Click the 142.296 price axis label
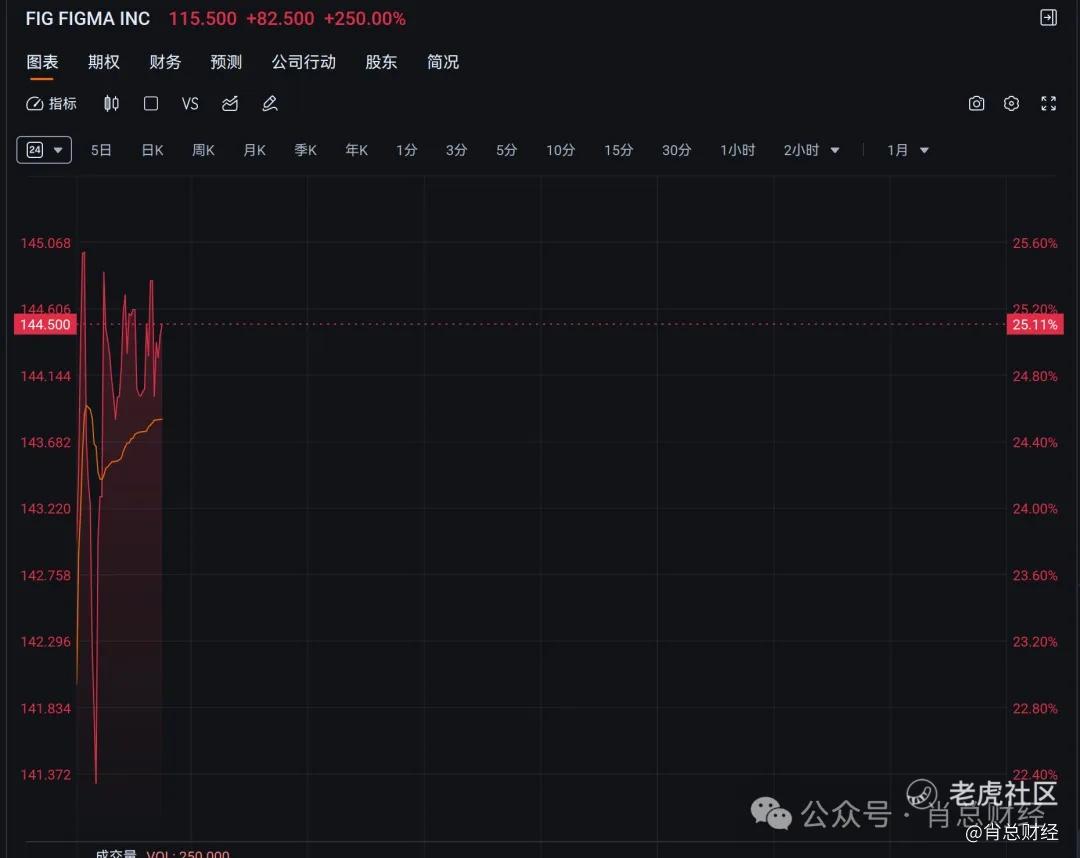 click(x=45, y=641)
